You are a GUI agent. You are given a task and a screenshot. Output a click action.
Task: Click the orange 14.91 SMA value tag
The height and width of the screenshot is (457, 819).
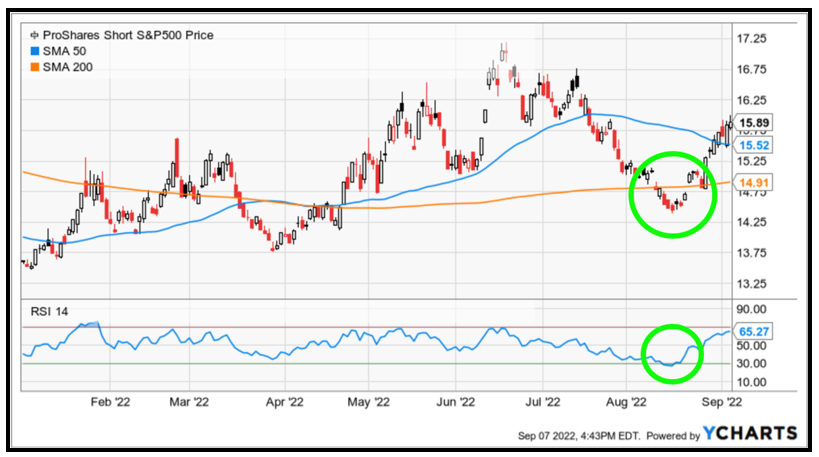click(x=754, y=183)
